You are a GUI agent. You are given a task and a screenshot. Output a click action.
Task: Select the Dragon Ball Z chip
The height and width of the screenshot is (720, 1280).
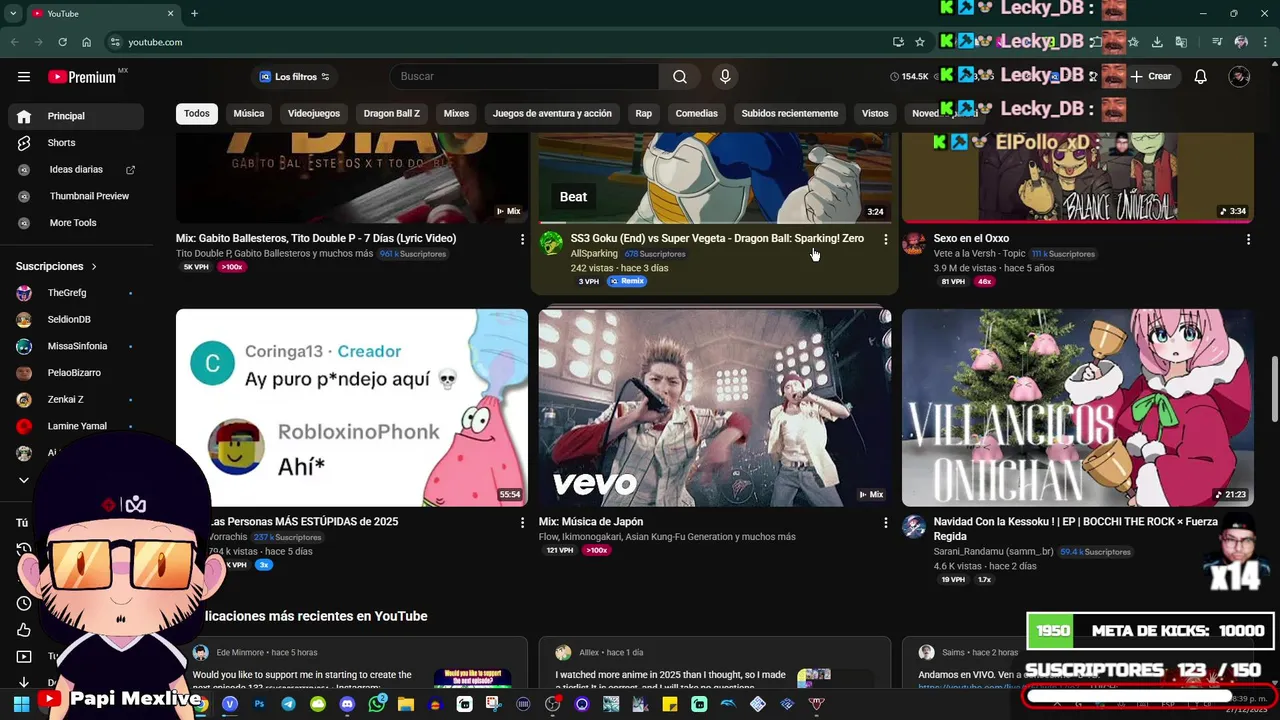(392, 113)
